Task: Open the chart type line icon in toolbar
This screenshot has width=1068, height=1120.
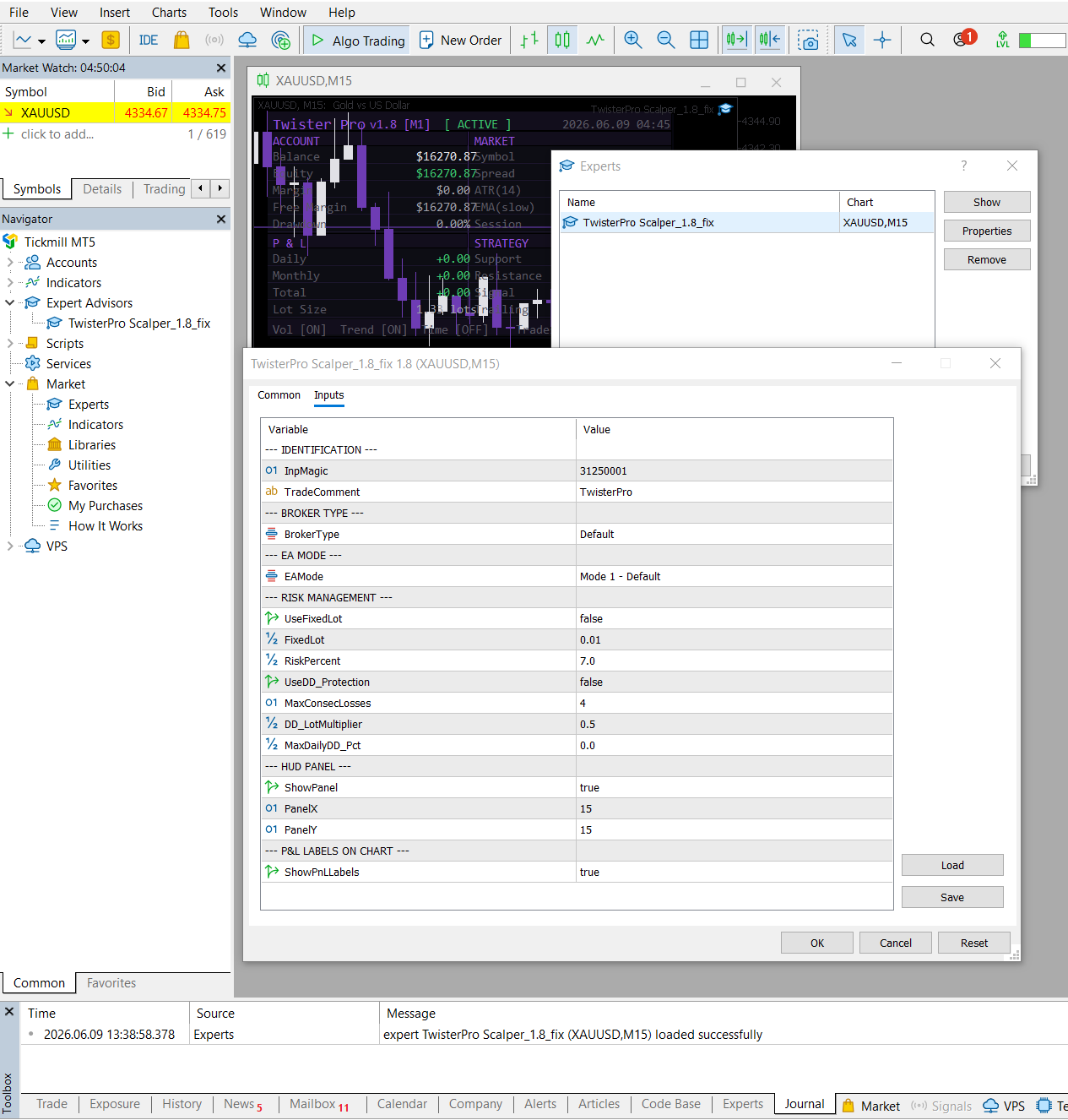Action: pos(23,40)
